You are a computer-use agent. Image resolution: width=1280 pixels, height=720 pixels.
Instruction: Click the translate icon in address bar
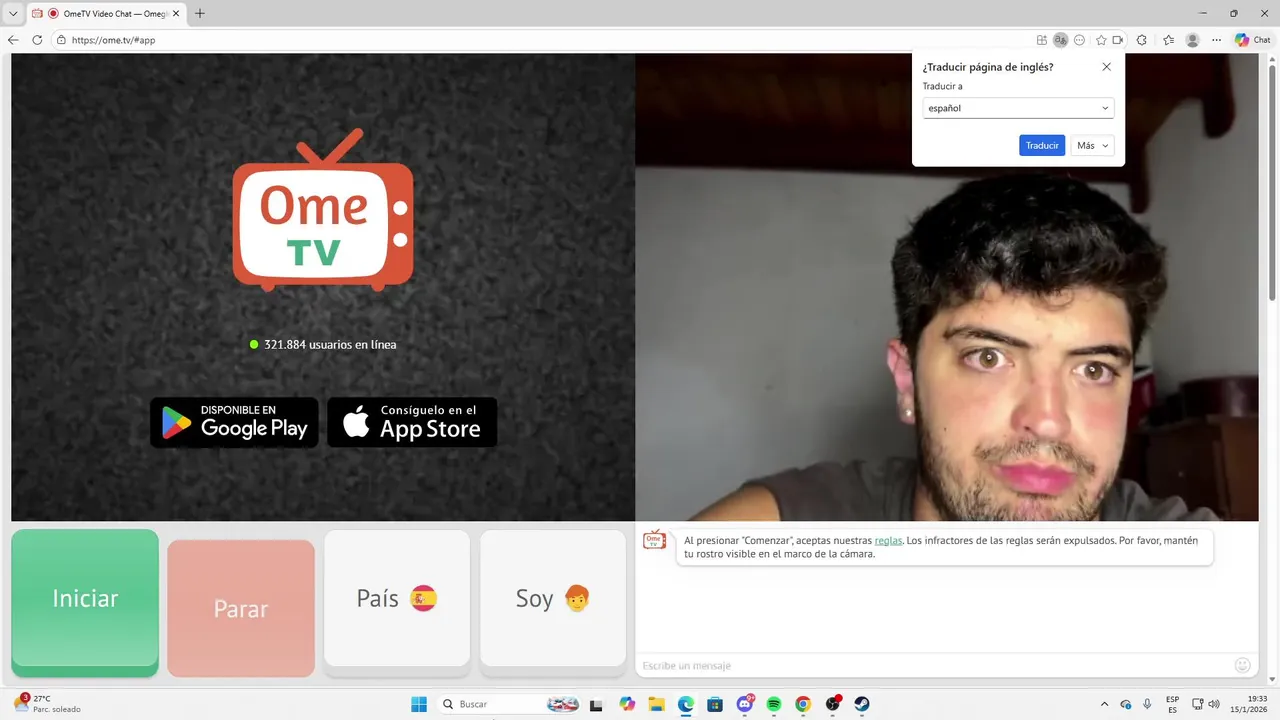point(1060,40)
